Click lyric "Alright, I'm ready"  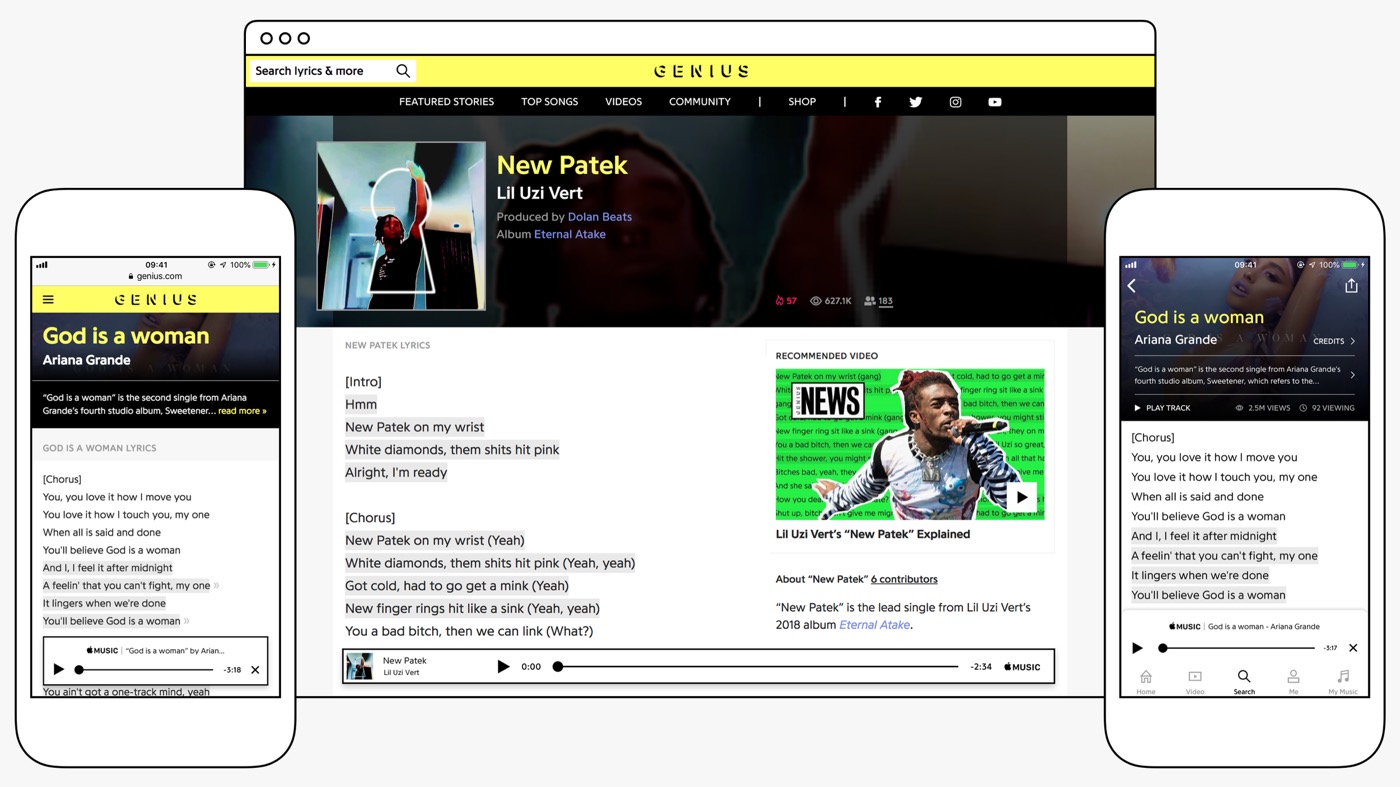pos(396,473)
